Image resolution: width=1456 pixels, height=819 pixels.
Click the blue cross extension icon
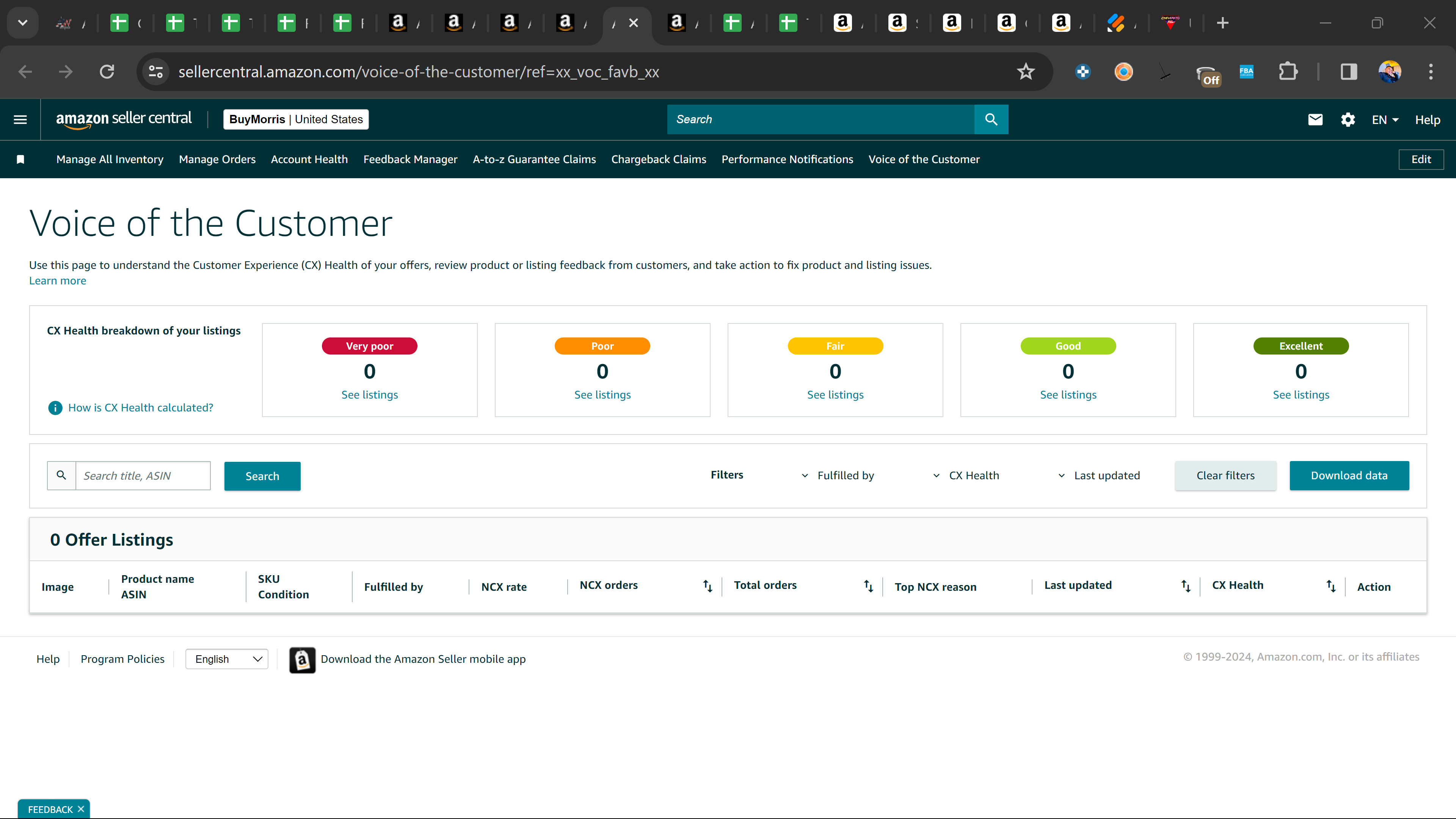click(x=1083, y=72)
